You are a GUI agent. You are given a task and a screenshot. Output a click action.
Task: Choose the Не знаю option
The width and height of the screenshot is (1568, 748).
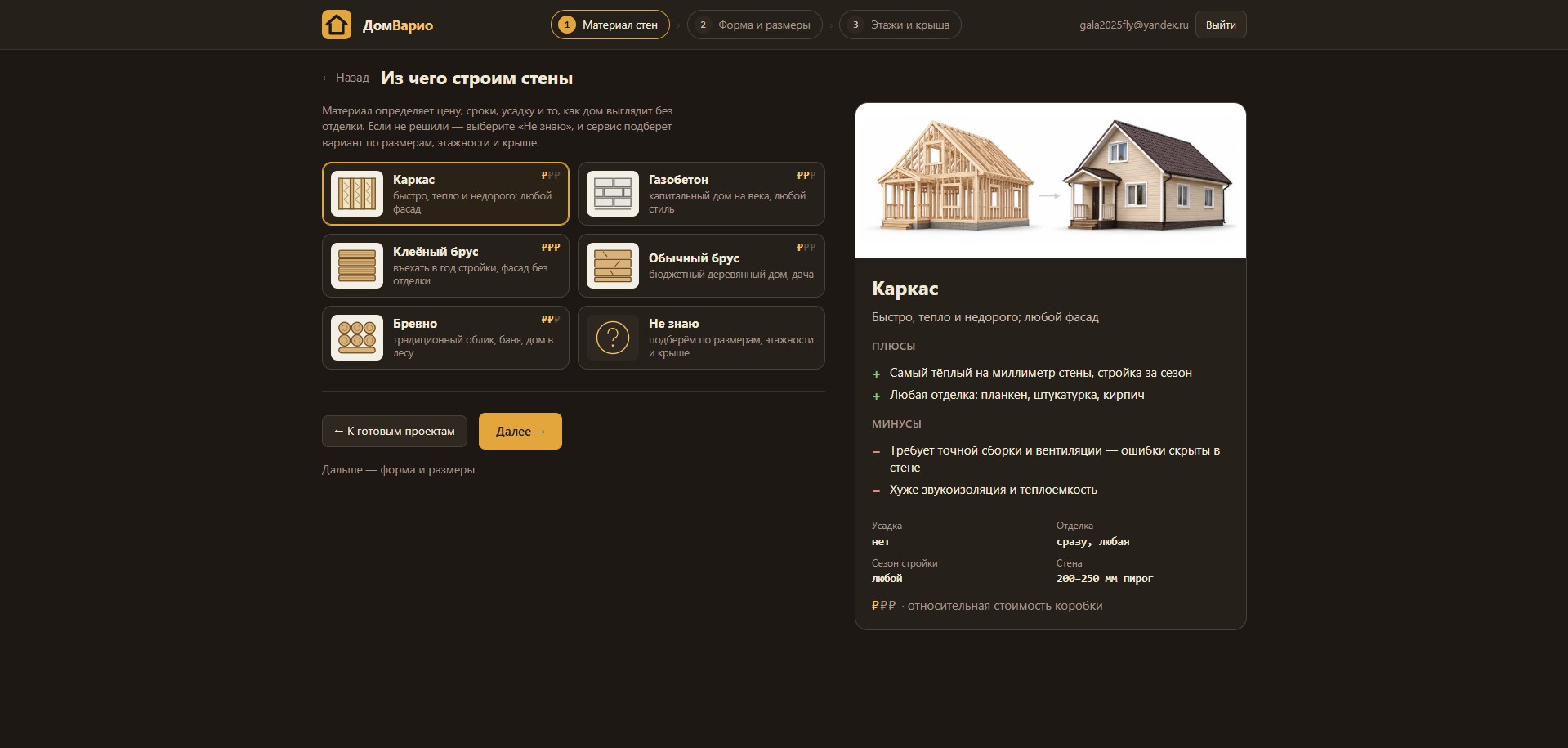pyautogui.click(x=701, y=338)
